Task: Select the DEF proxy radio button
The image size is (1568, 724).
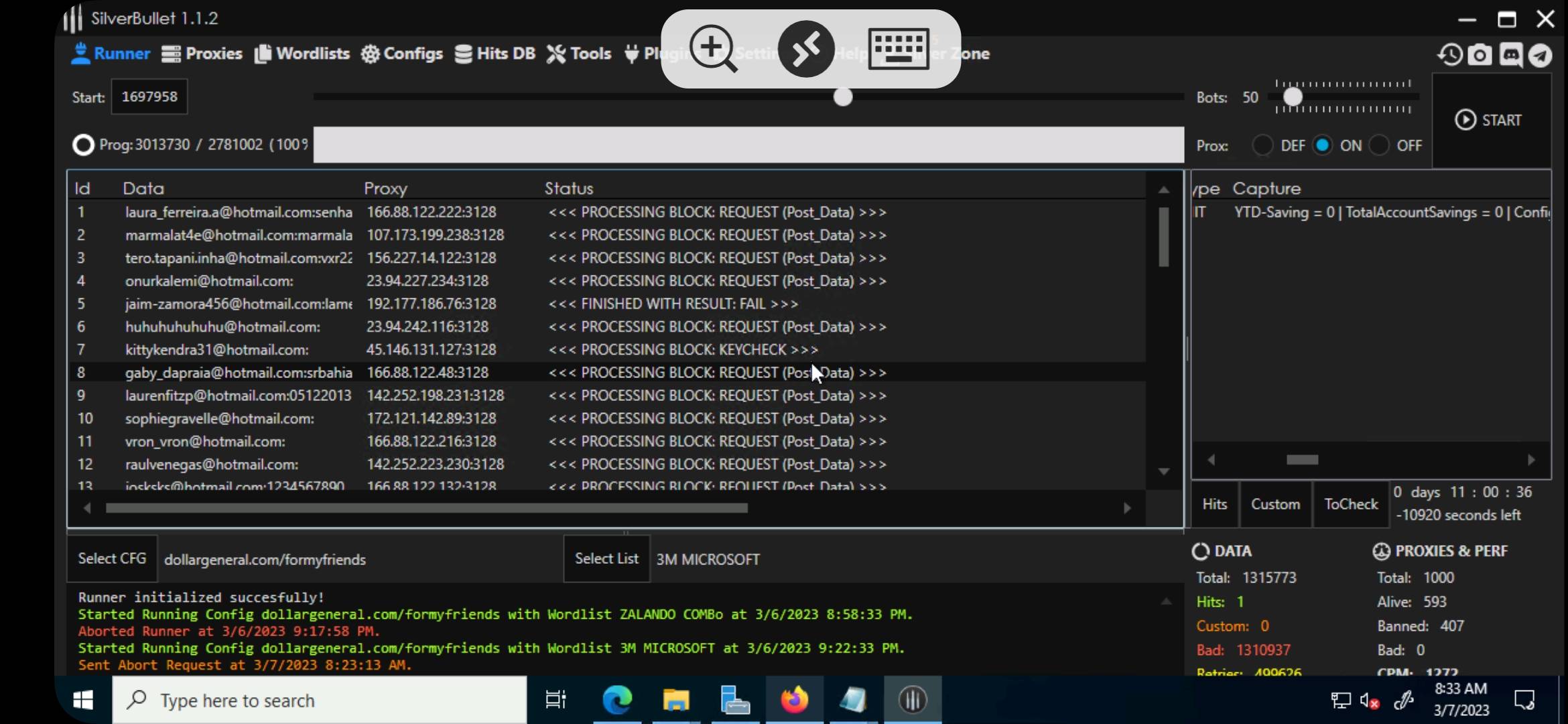Action: [1262, 145]
